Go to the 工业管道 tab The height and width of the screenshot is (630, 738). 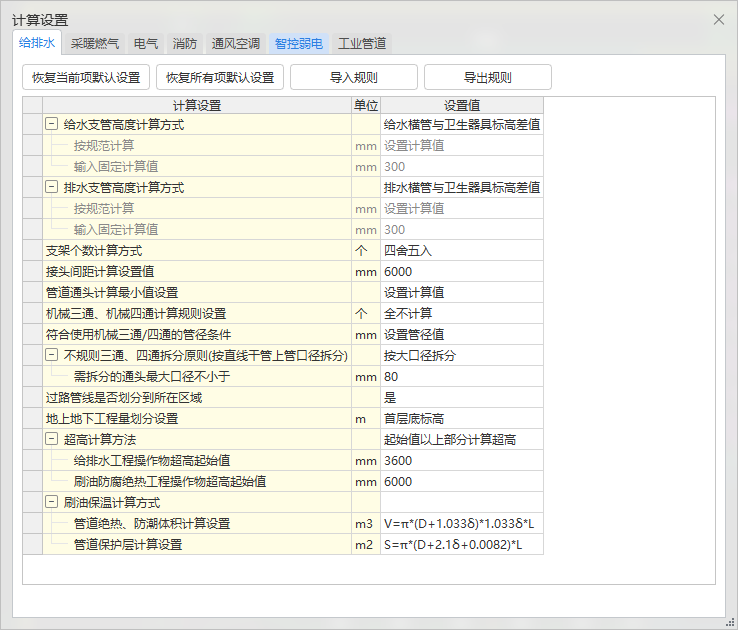[x=362, y=43]
